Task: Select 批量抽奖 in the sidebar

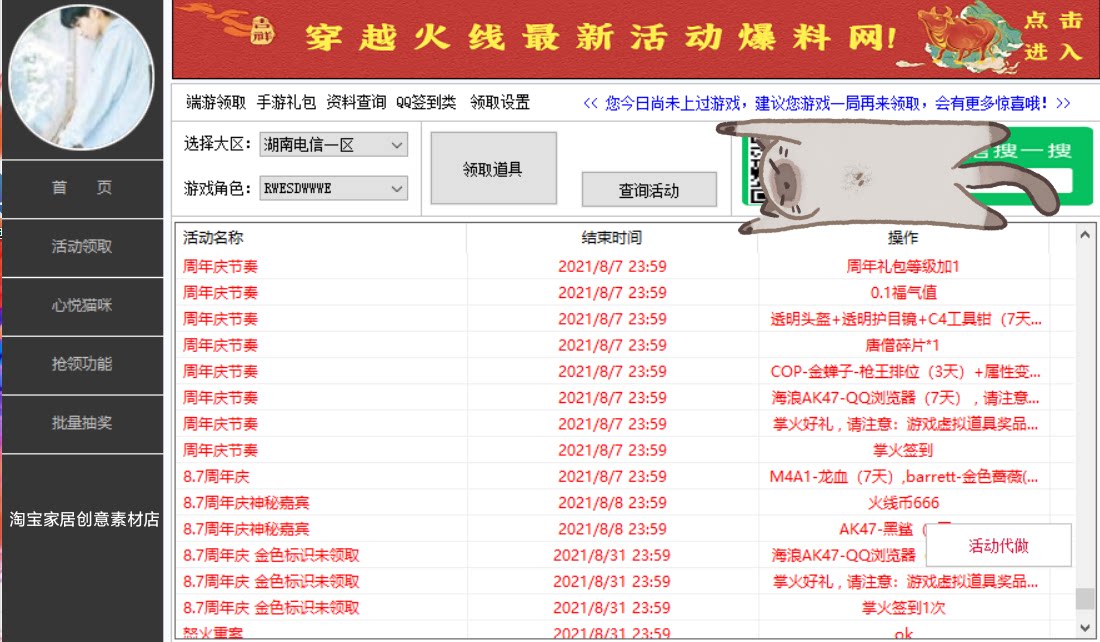Action: tap(84, 424)
